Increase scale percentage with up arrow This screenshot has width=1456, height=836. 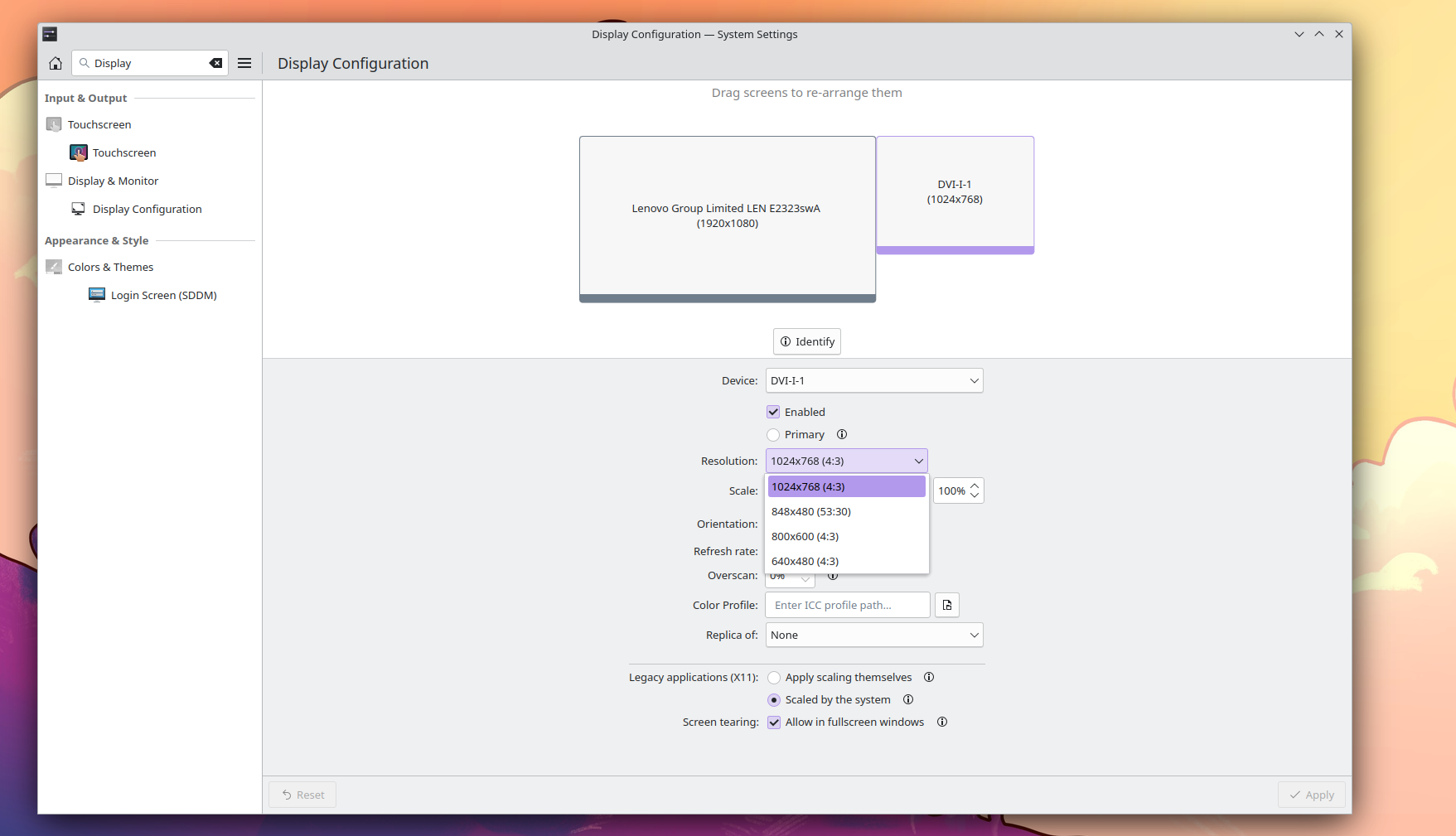[x=975, y=486]
